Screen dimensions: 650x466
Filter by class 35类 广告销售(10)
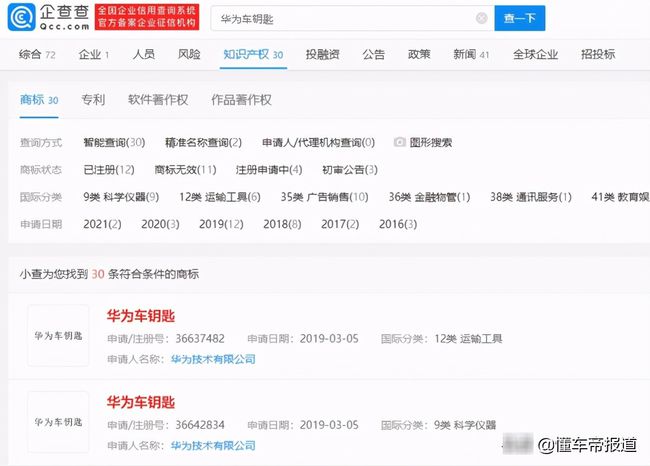coord(324,197)
